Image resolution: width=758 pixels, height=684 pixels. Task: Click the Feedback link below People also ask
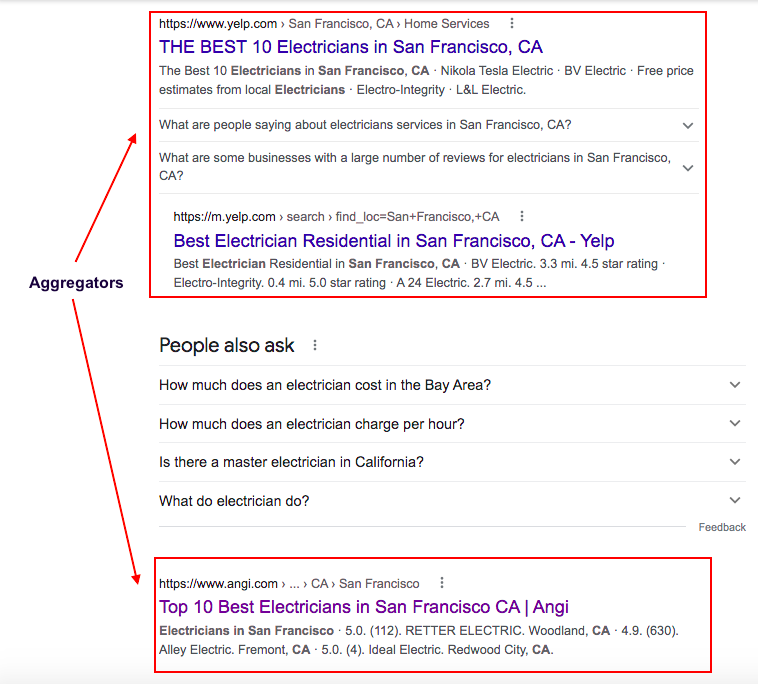click(722, 527)
